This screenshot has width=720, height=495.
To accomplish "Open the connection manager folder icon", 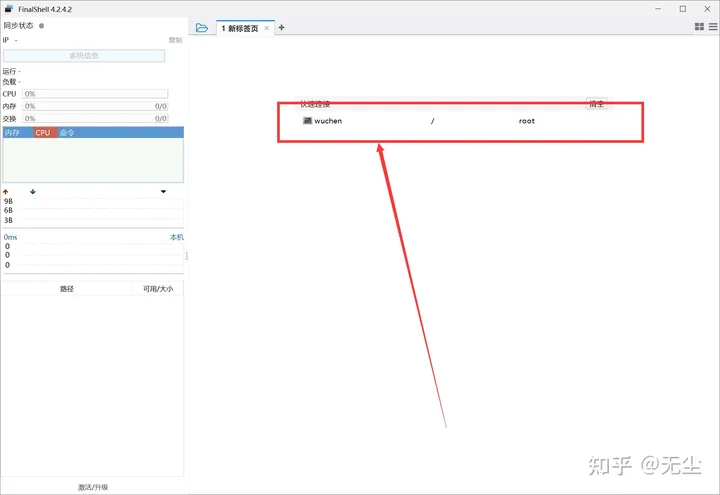I will [x=202, y=28].
